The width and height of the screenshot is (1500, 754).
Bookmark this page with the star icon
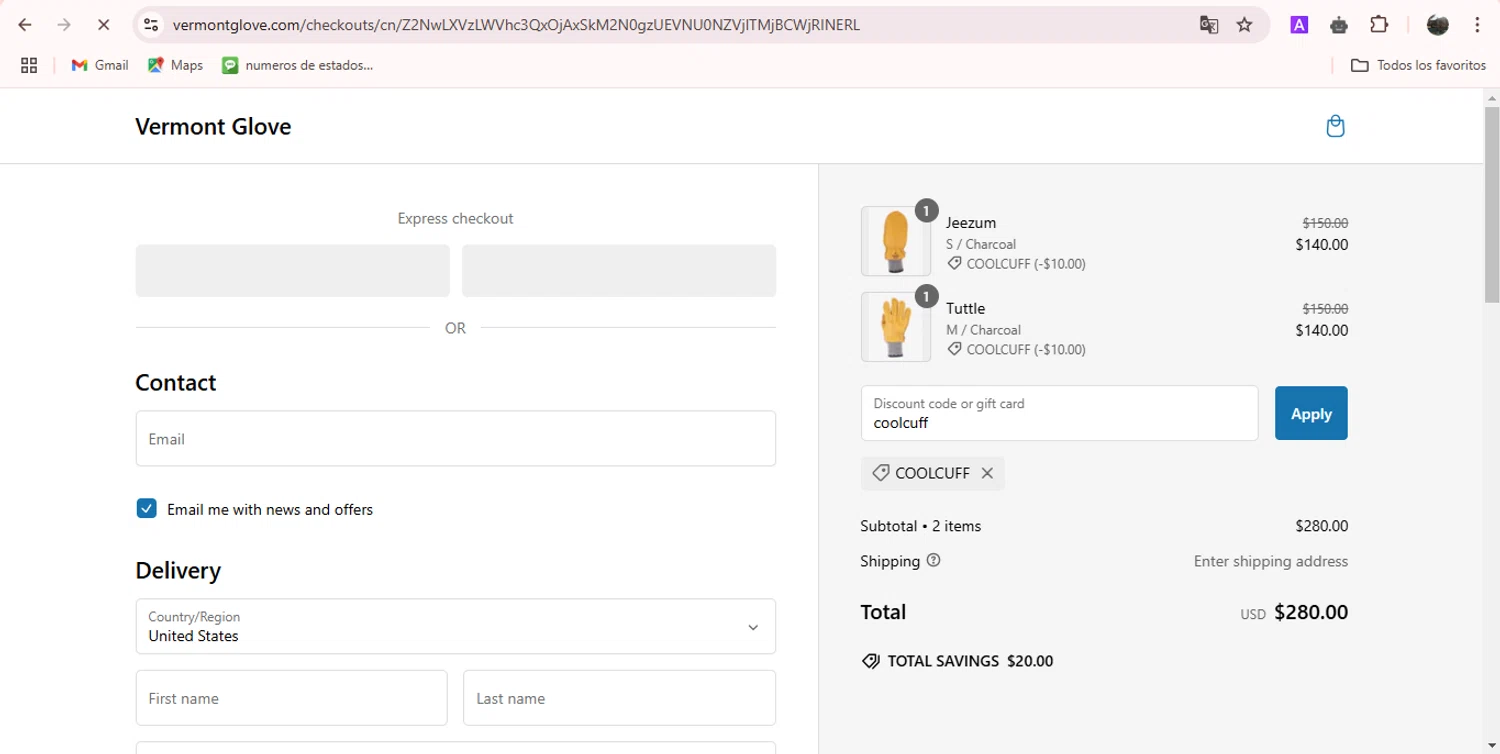1245,25
